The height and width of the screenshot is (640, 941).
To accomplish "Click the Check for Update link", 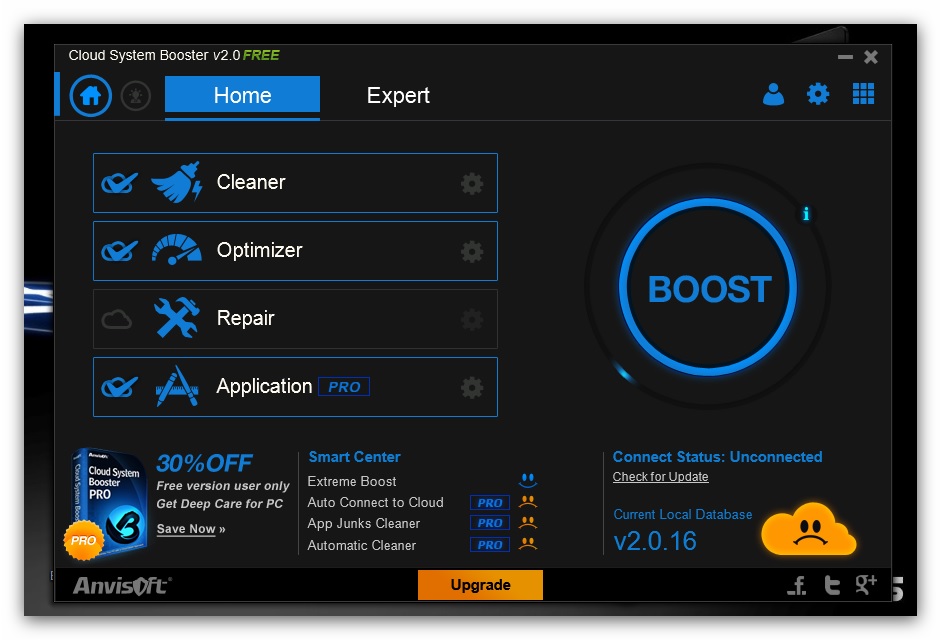I will [660, 477].
